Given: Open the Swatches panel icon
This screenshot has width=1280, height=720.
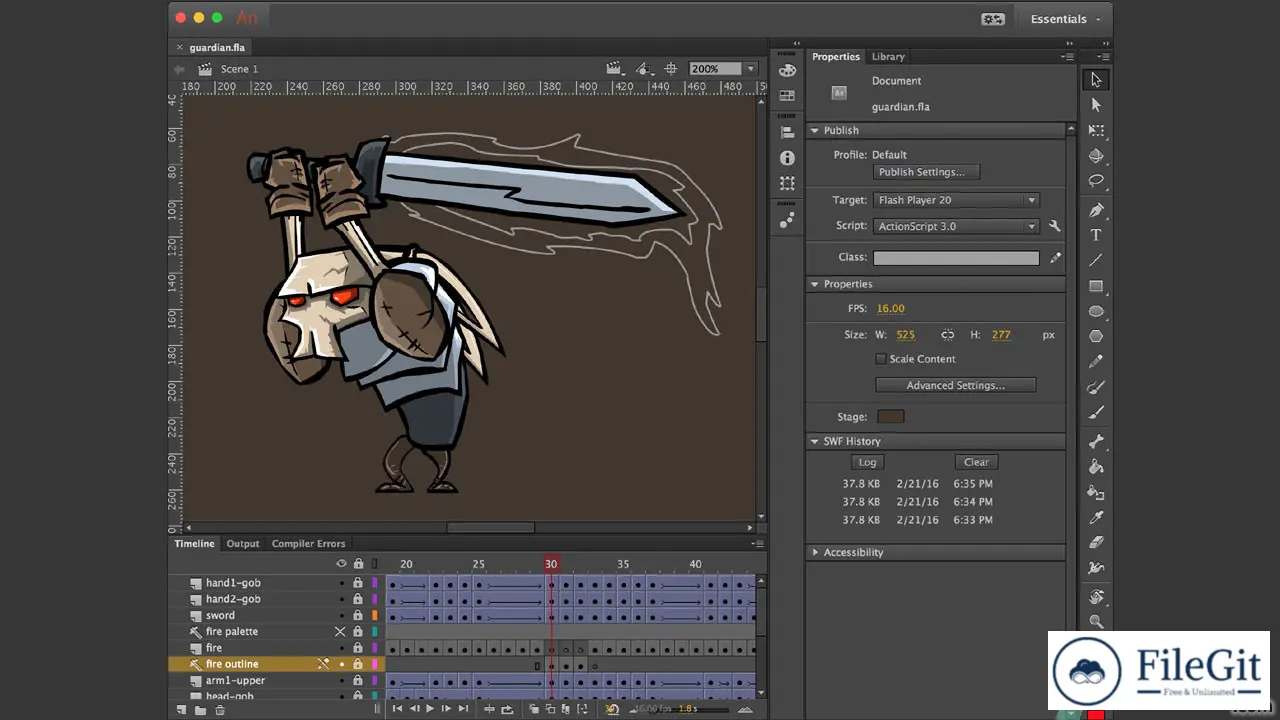Looking at the screenshot, I should (x=787, y=96).
